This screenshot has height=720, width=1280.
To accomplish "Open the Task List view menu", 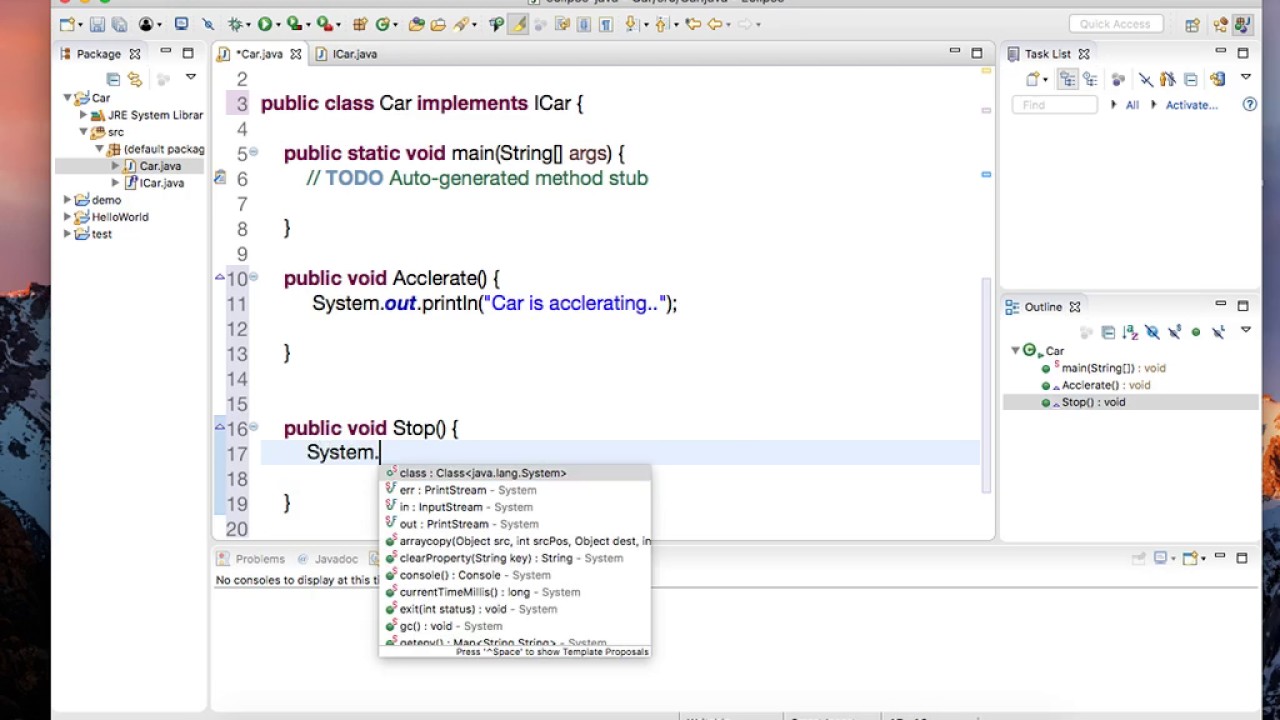I will (1245, 77).
